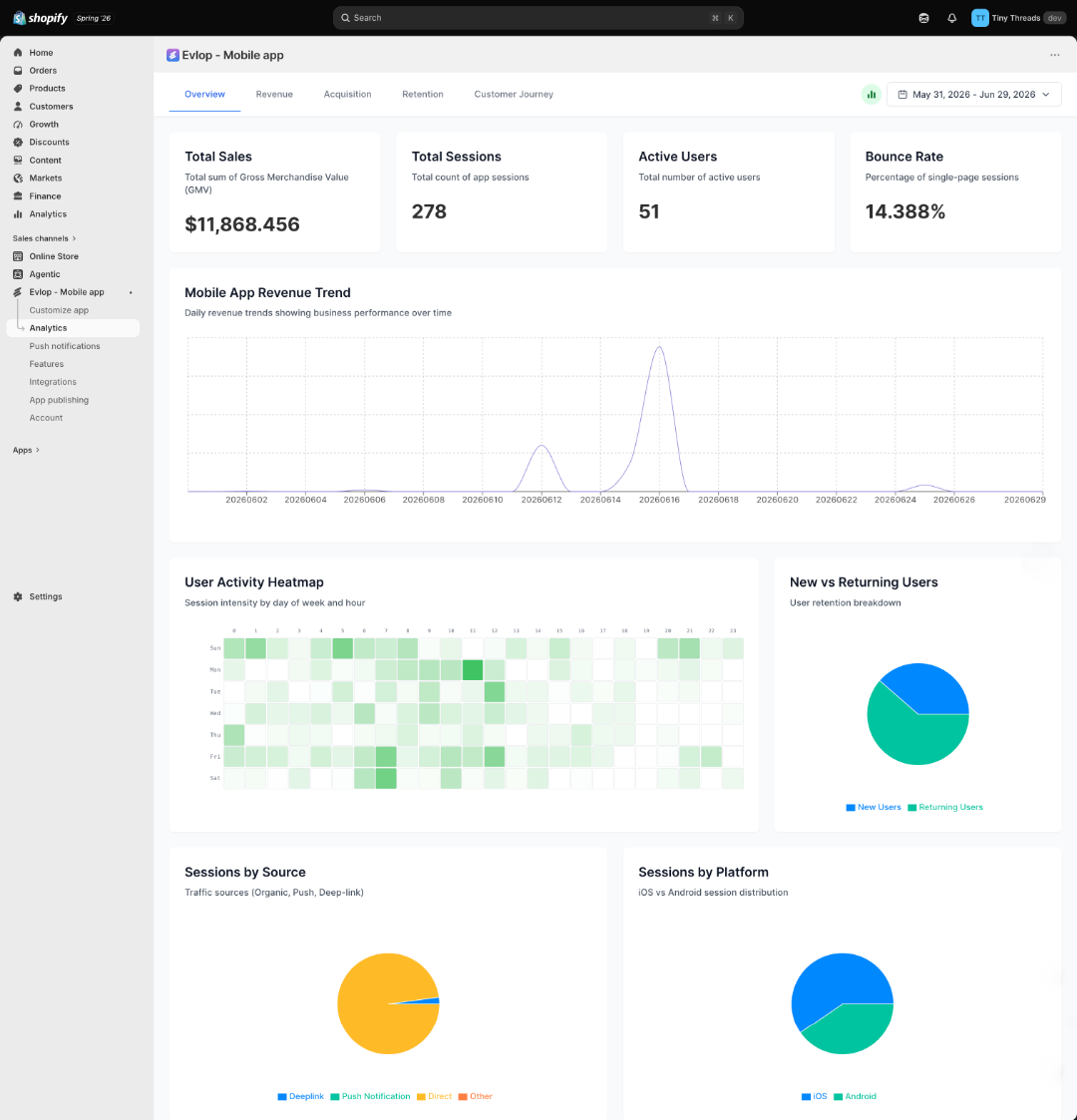Switch to the Revenue tab
The height and width of the screenshot is (1120, 1077).
pyautogui.click(x=274, y=95)
